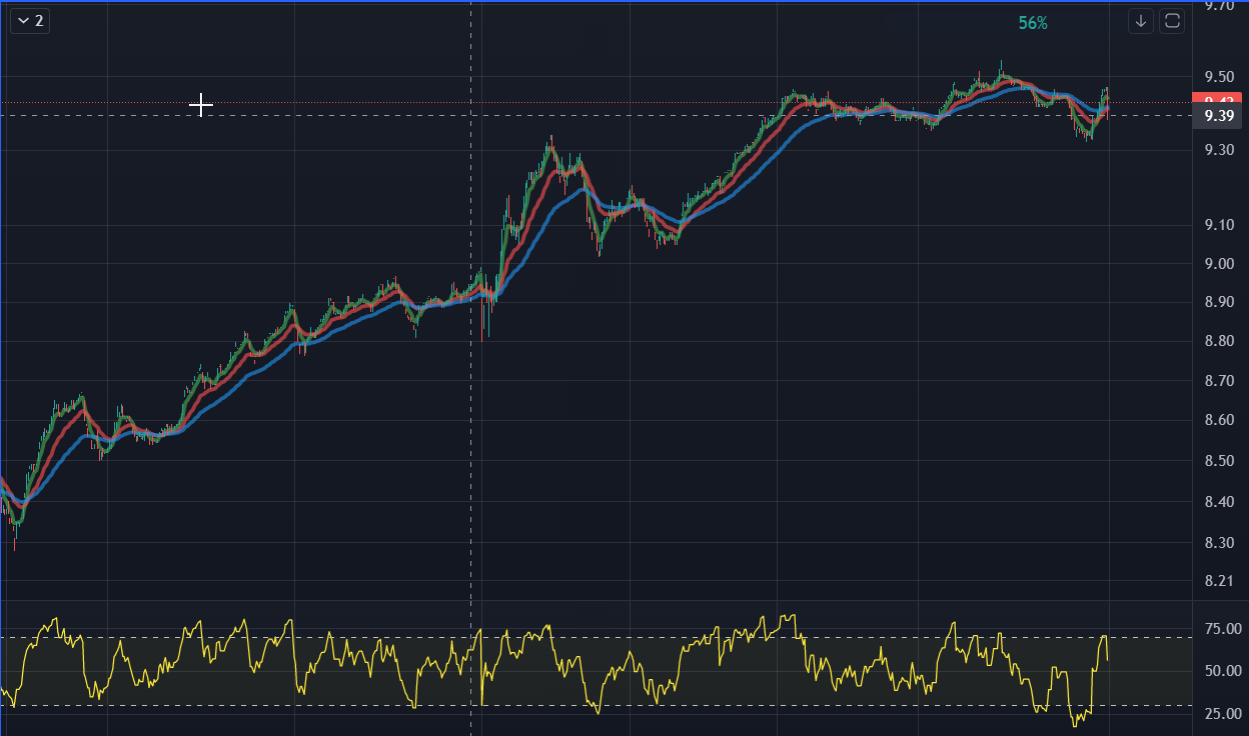Click the 8.21 price scale value
This screenshot has height=736, width=1249.
1219,581
